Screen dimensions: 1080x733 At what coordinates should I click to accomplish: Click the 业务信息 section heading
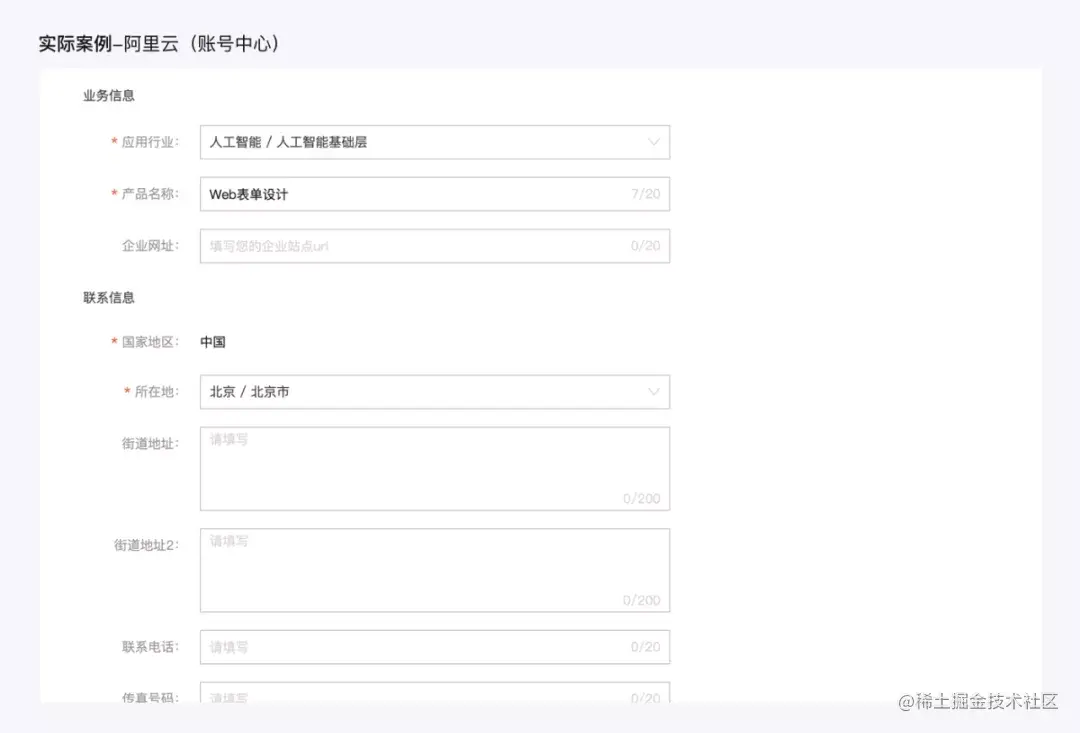[109, 96]
